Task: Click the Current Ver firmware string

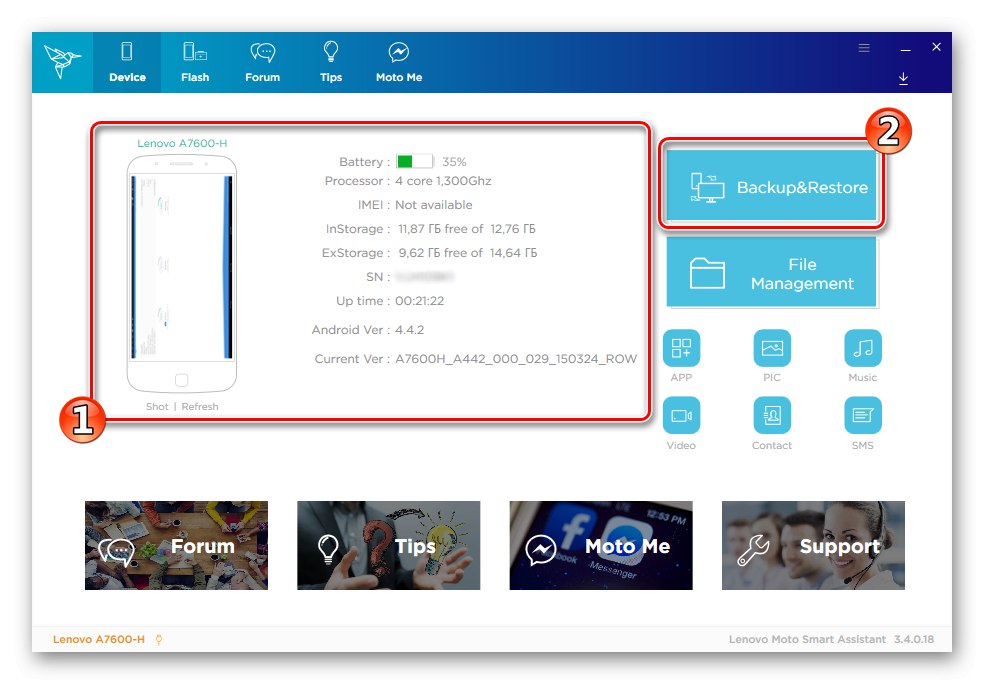Action: click(516, 359)
